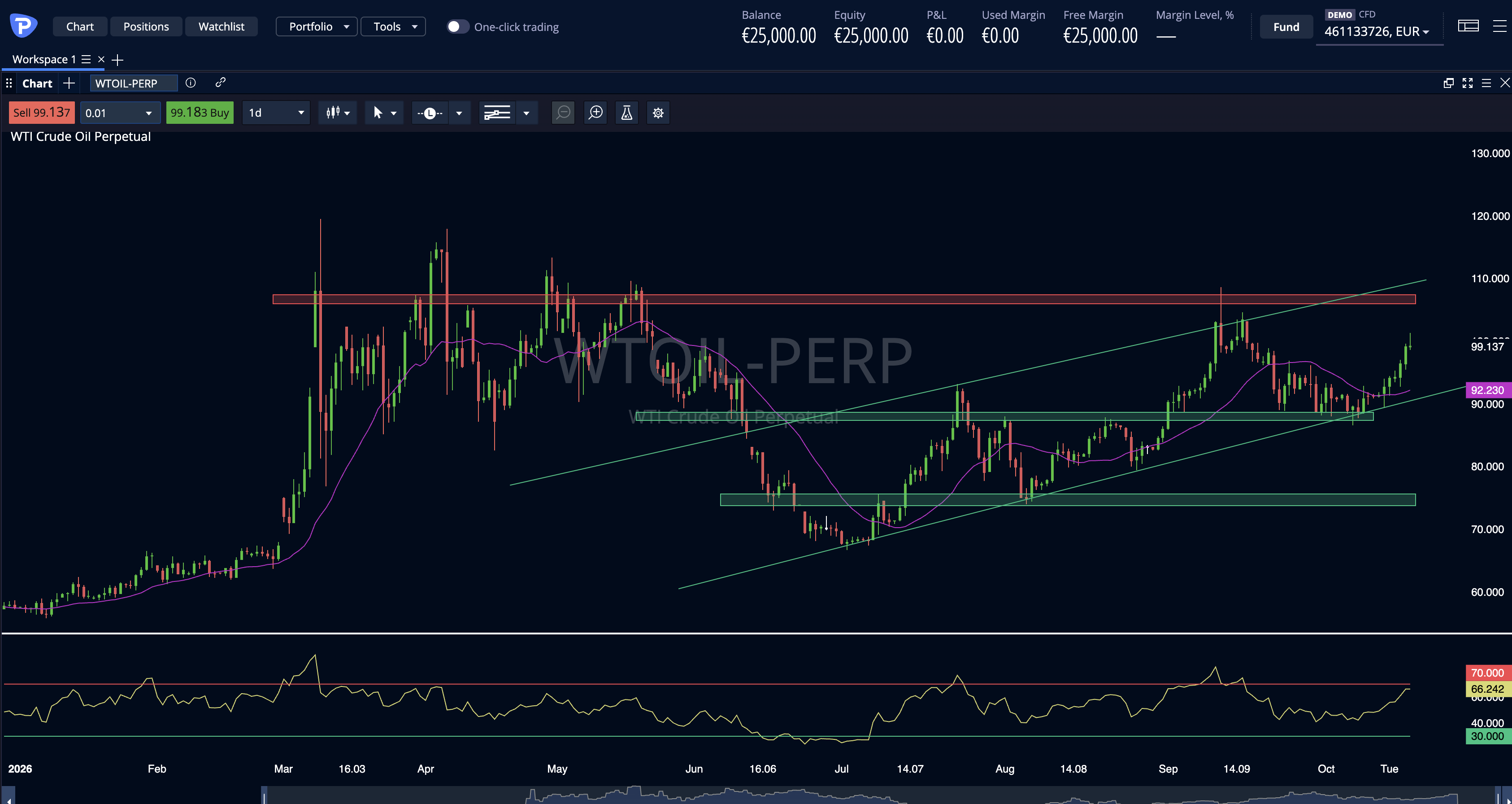Expand the Tools dropdown
1512x804 pixels.
point(393,26)
